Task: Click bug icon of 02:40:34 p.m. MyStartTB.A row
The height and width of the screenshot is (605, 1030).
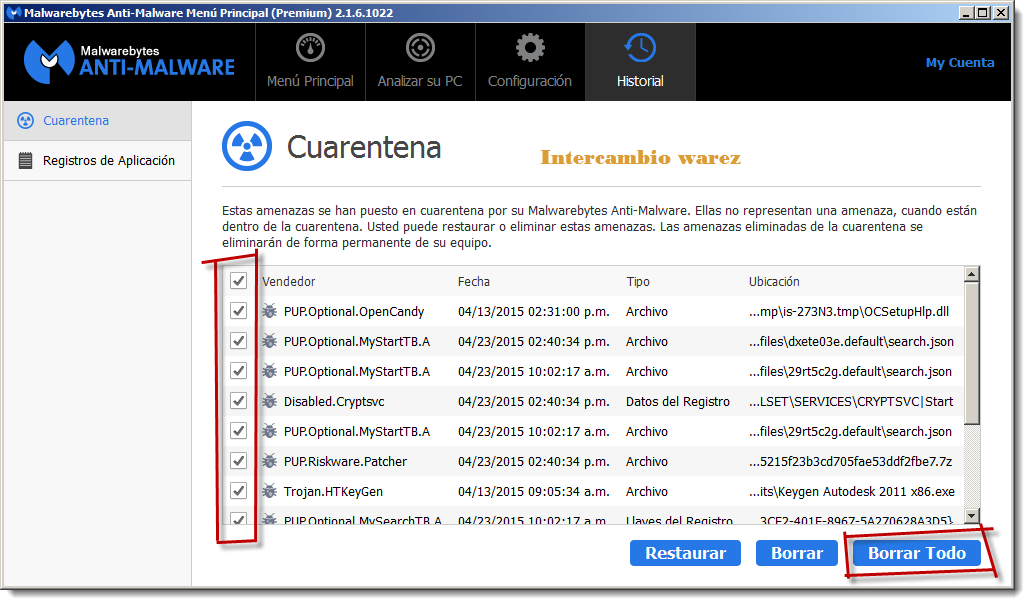Action: 269,341
